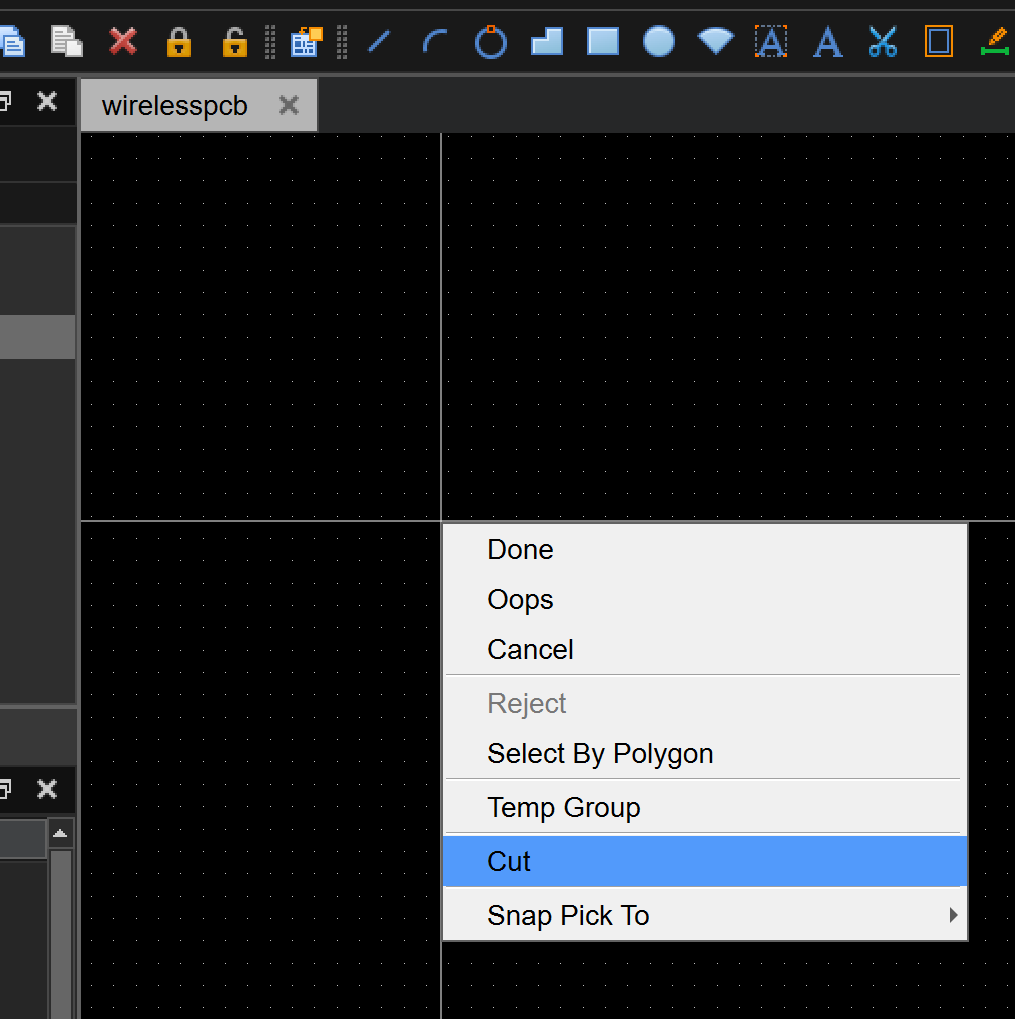Click the stair-step polygon shape icon

(x=547, y=42)
